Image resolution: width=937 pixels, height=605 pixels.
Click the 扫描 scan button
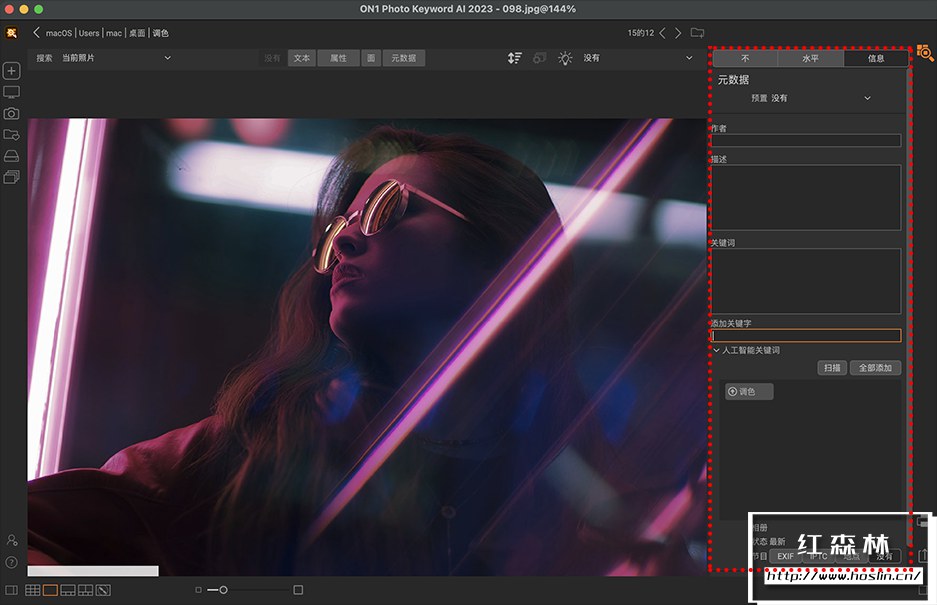832,368
